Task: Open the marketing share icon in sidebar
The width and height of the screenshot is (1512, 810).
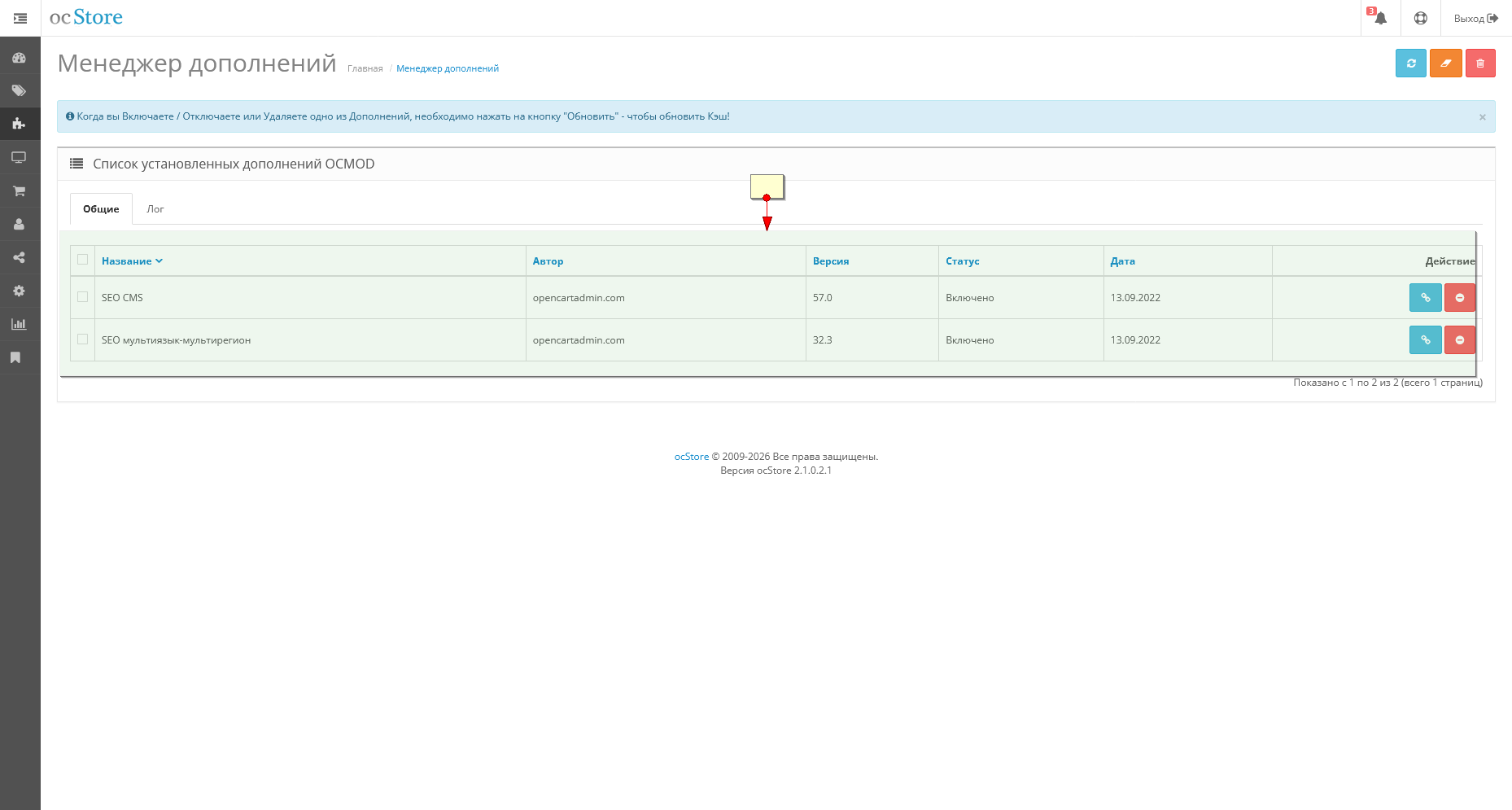Action: click(20, 257)
